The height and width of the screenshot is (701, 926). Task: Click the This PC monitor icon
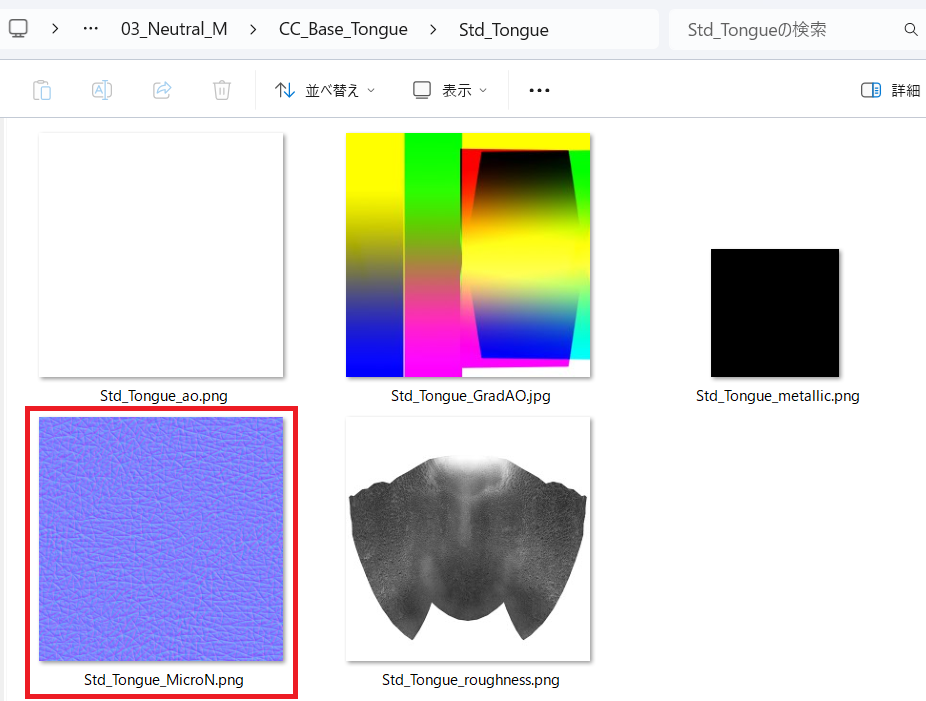pyautogui.click(x=18, y=28)
